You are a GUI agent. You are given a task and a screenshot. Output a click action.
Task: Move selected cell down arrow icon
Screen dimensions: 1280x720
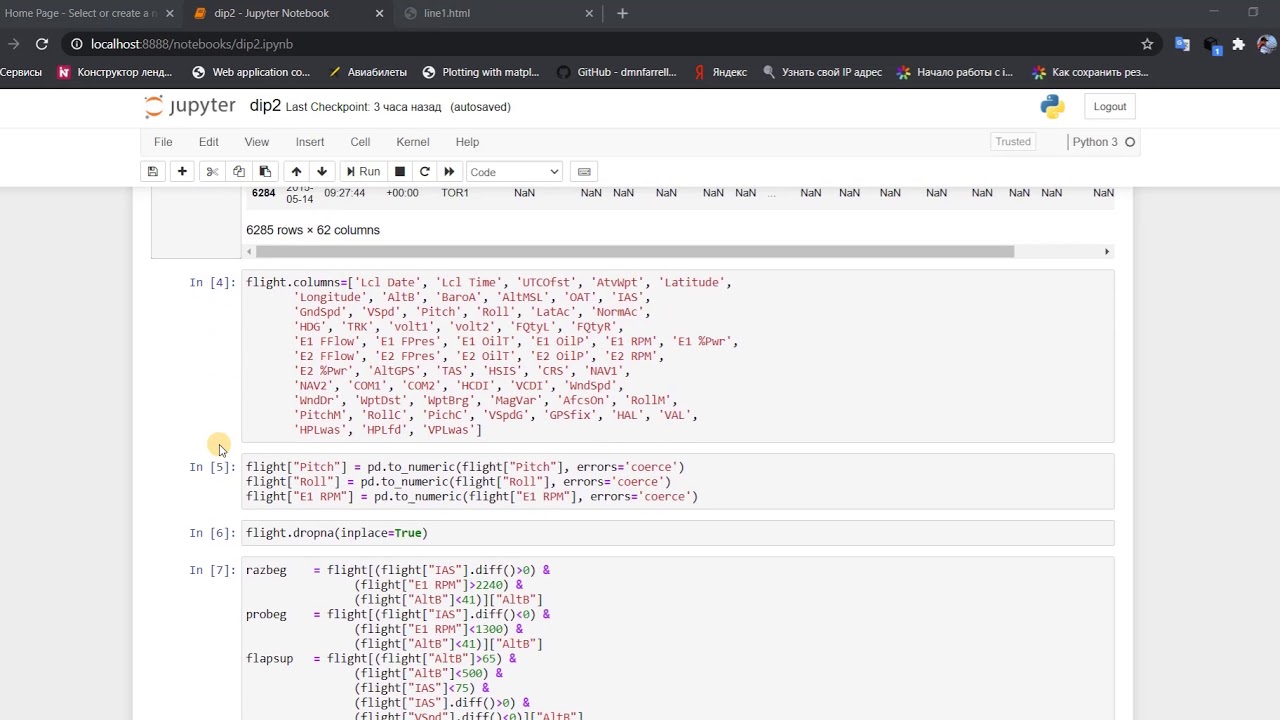[x=322, y=172]
